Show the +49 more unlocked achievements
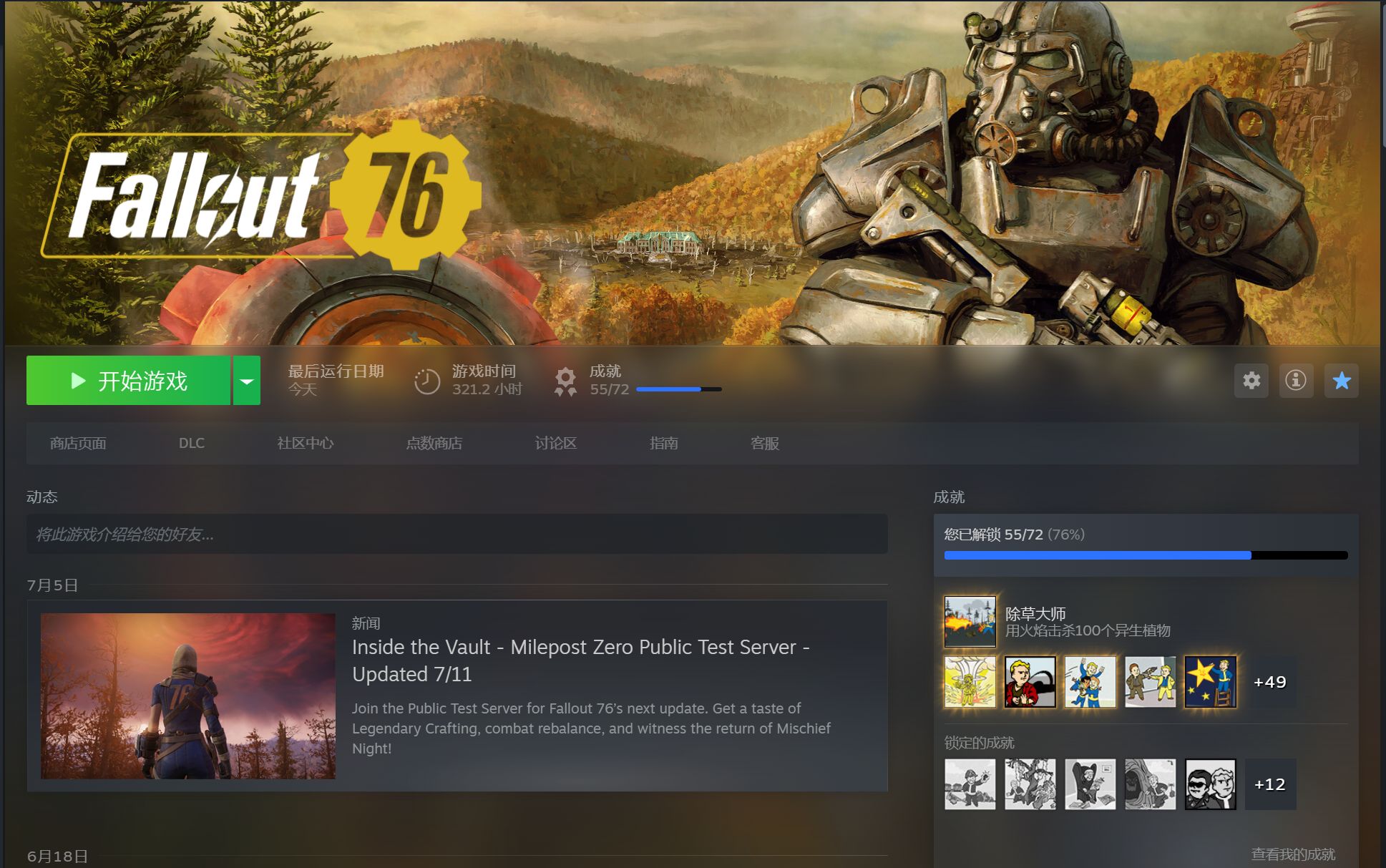Viewport: 1386px width, 868px height. 1270,682
